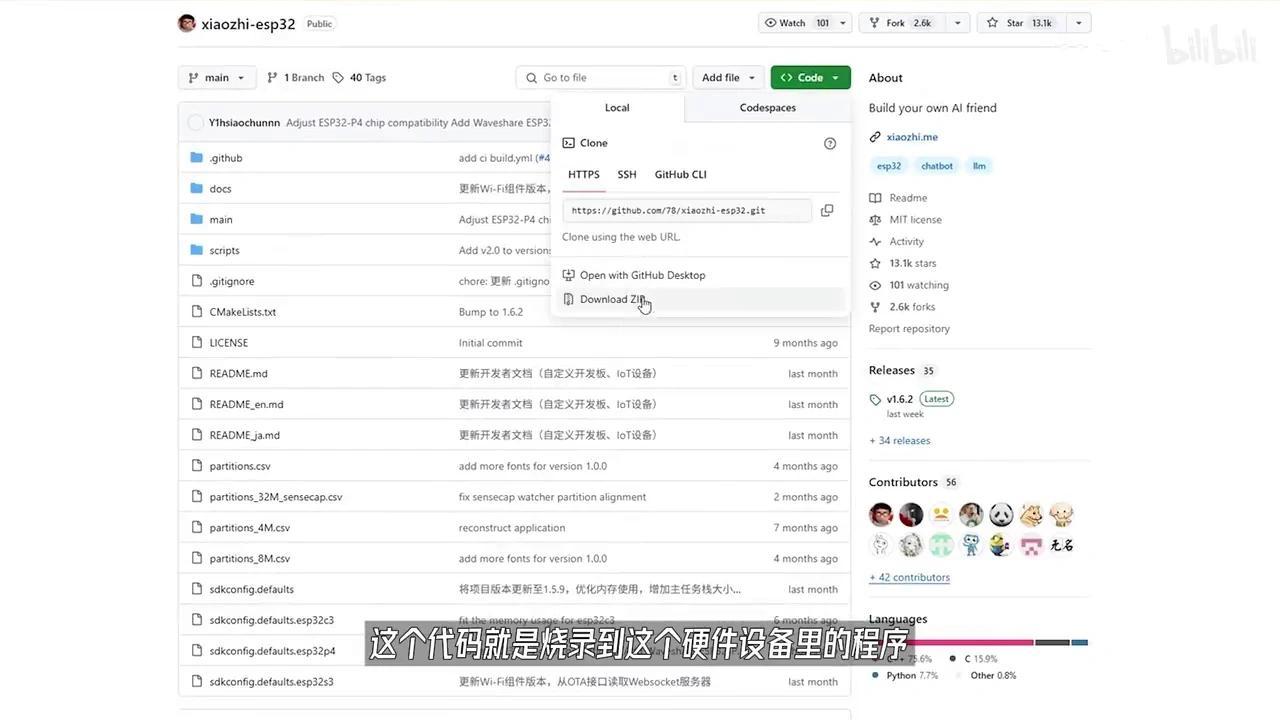Open the + 34 releases link
The image size is (1280, 720).
click(900, 441)
